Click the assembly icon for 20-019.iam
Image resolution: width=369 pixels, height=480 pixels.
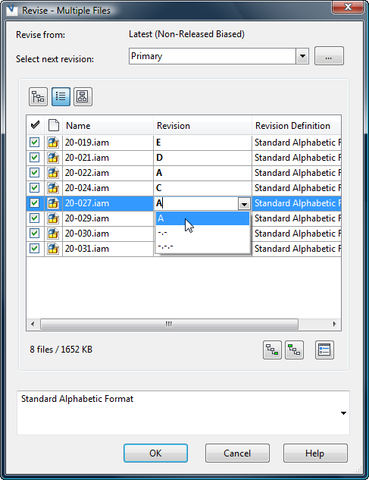tap(53, 143)
